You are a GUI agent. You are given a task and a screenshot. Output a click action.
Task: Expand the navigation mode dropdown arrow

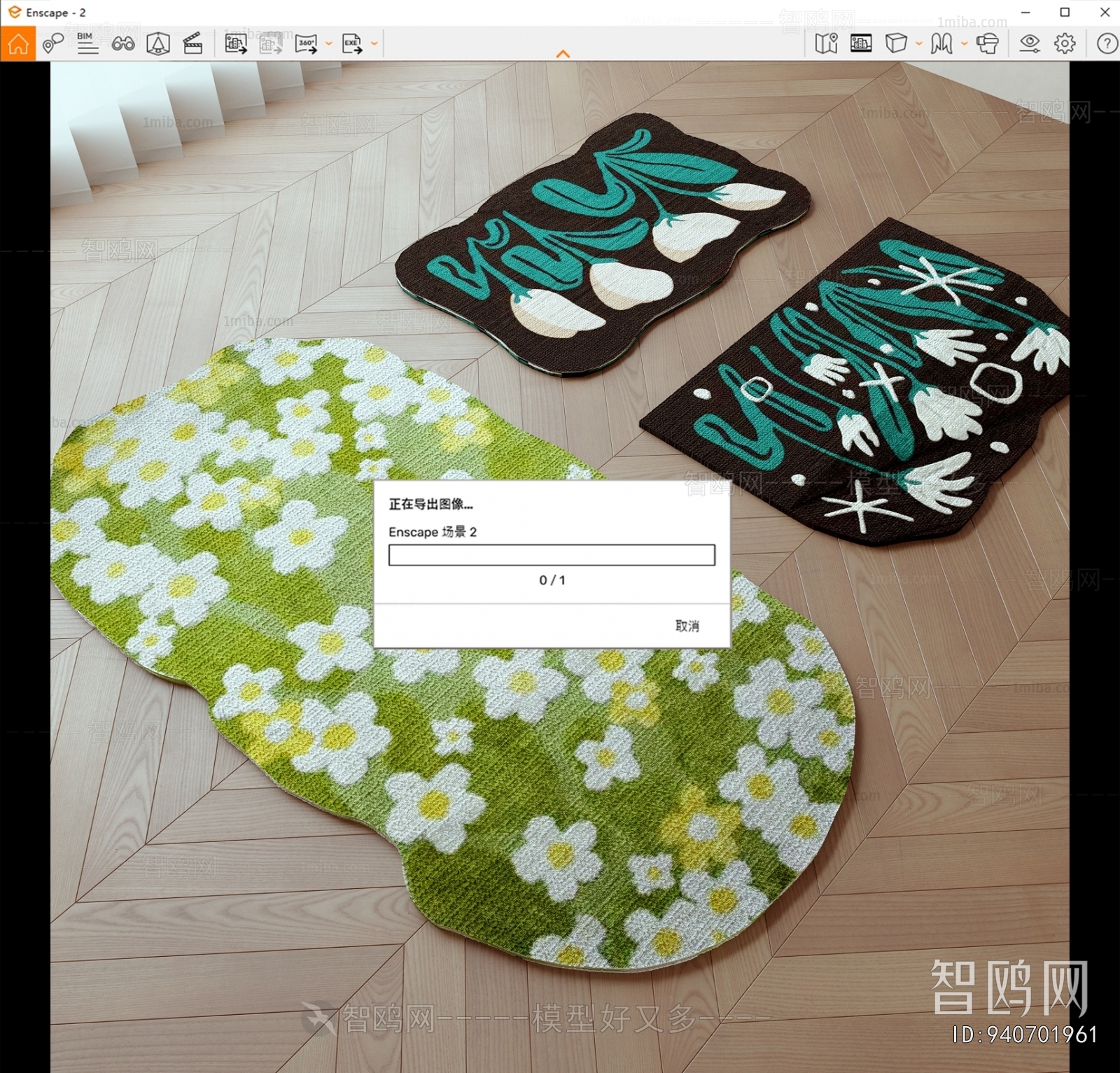point(964,43)
